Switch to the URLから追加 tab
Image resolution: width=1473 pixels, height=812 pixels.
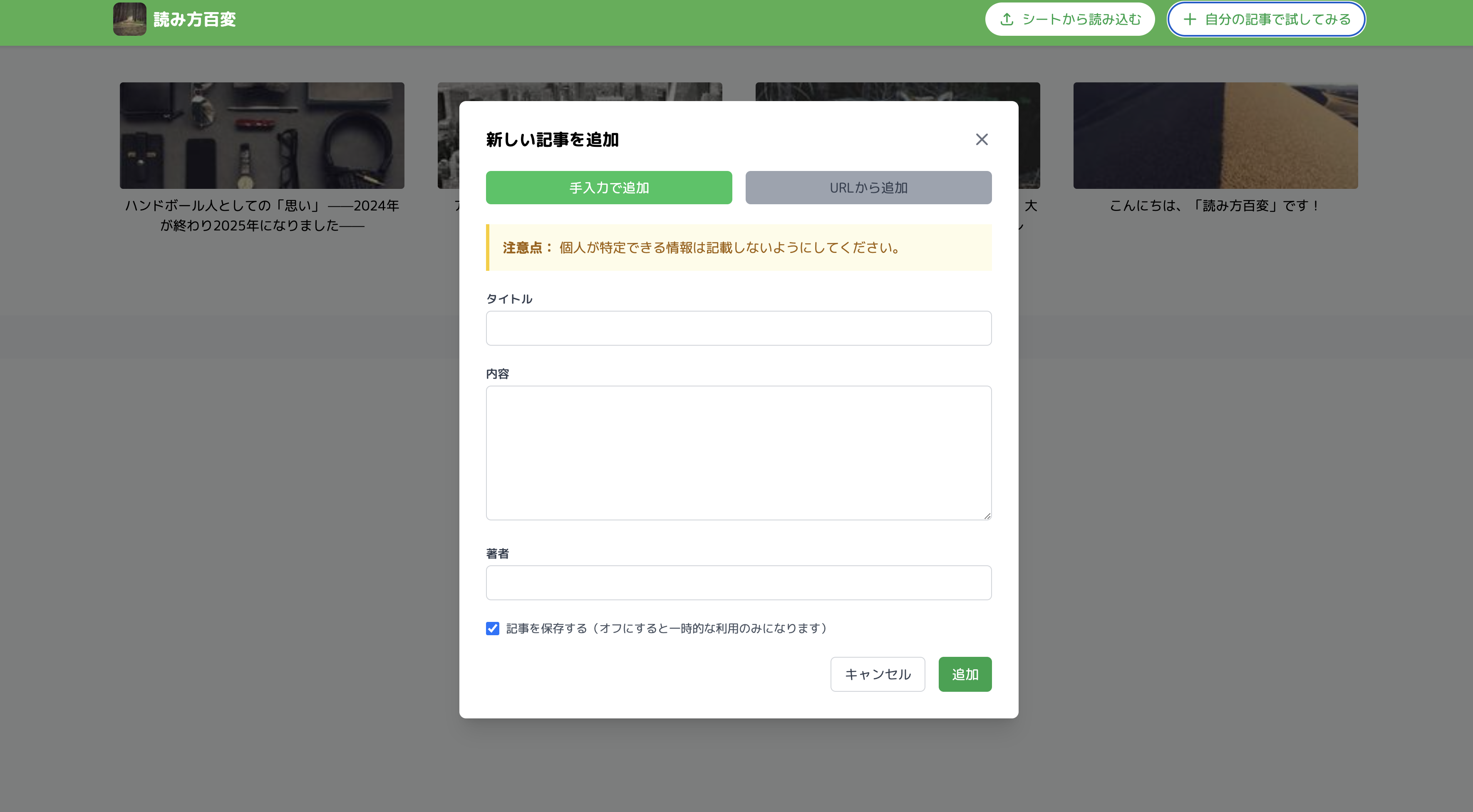click(868, 188)
